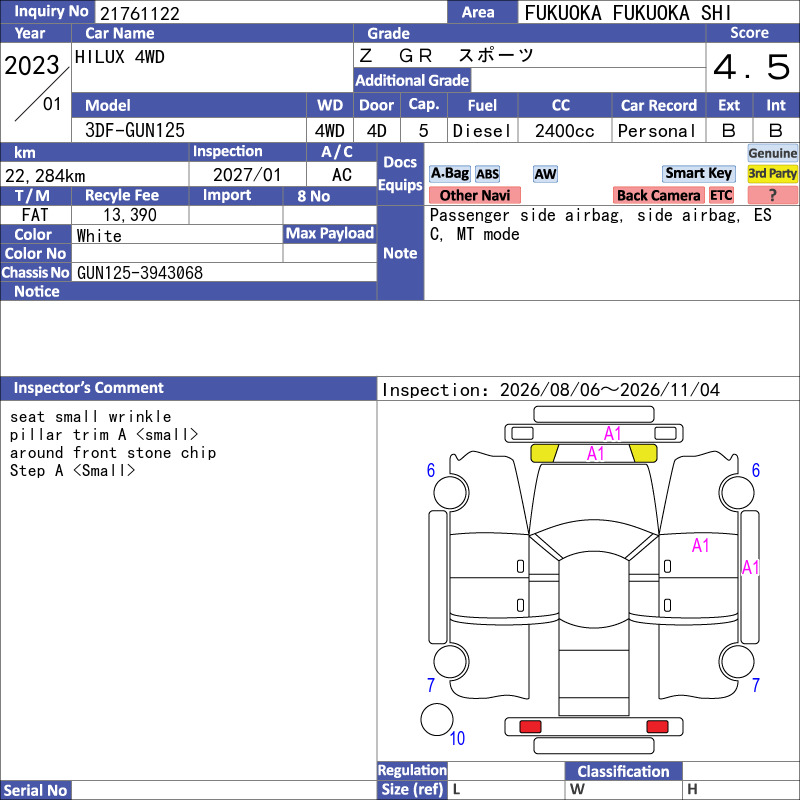Click the Genuine badge
The width and height of the screenshot is (800, 800).
772,153
